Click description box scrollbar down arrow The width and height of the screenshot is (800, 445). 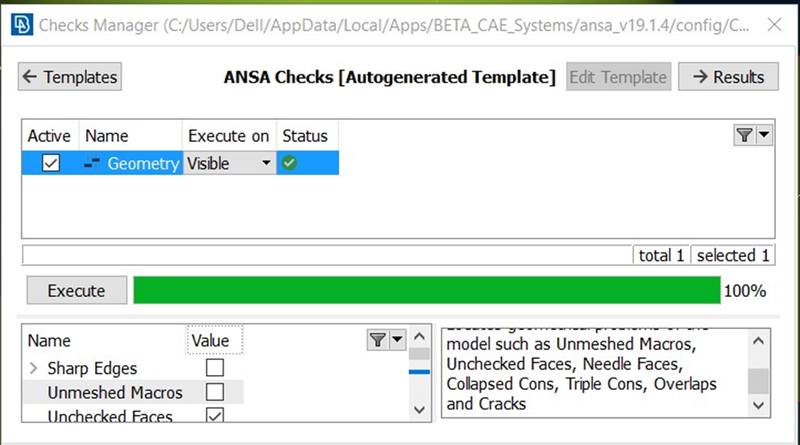[x=758, y=405]
